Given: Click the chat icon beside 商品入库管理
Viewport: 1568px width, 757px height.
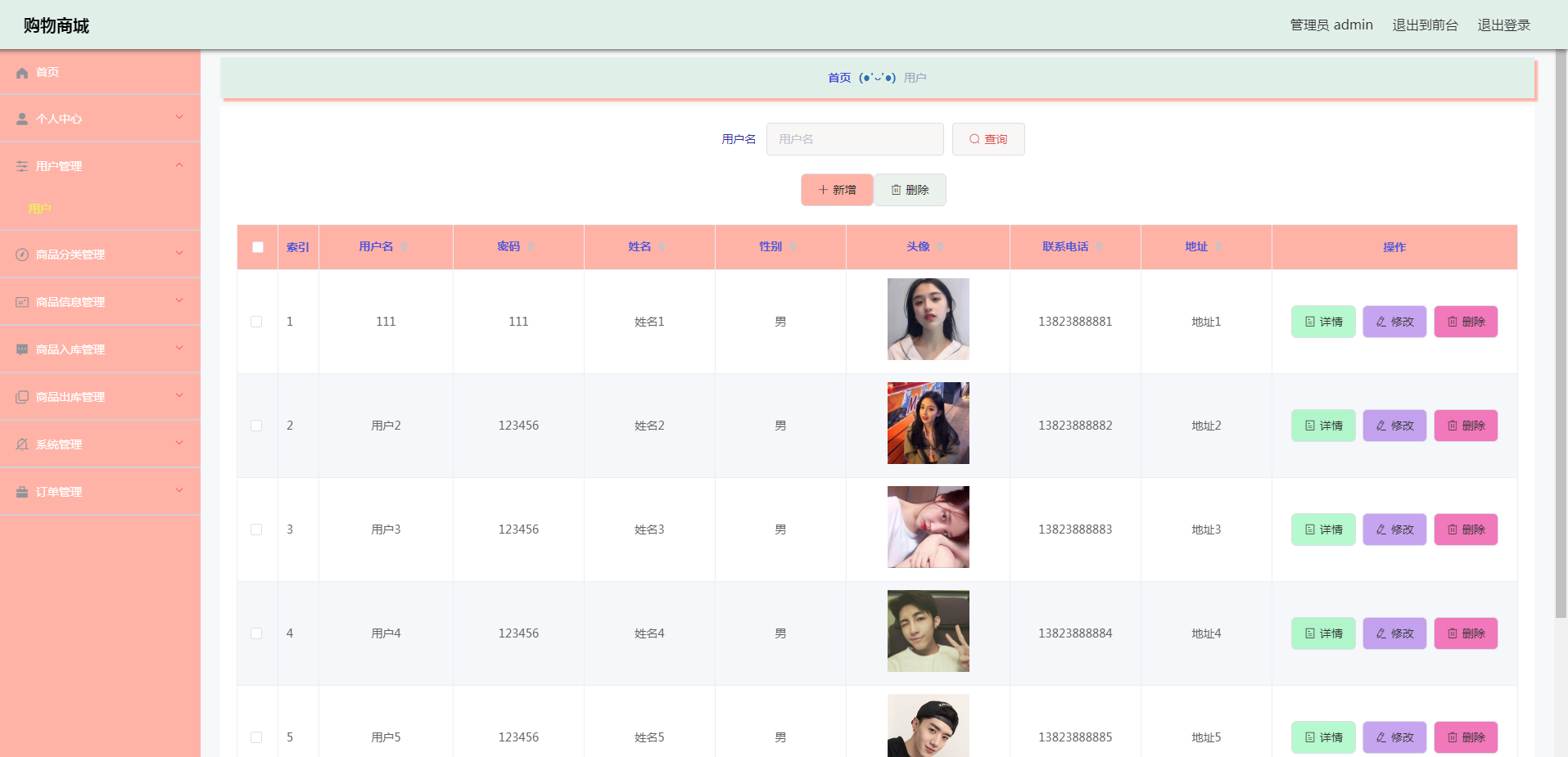Looking at the screenshot, I should pos(22,350).
